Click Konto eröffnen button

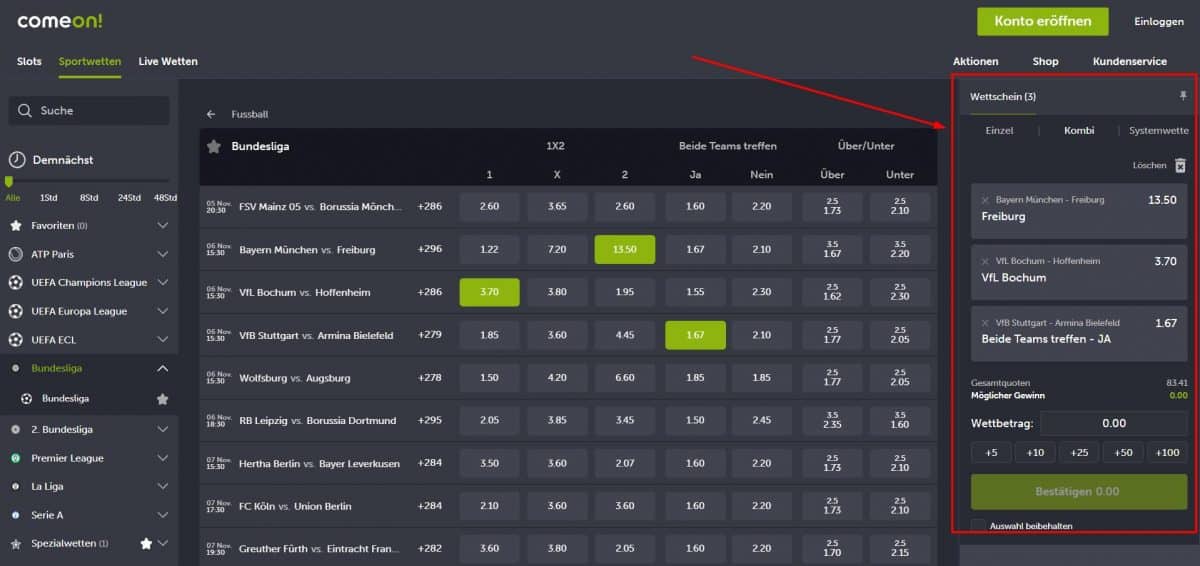[1043, 21]
